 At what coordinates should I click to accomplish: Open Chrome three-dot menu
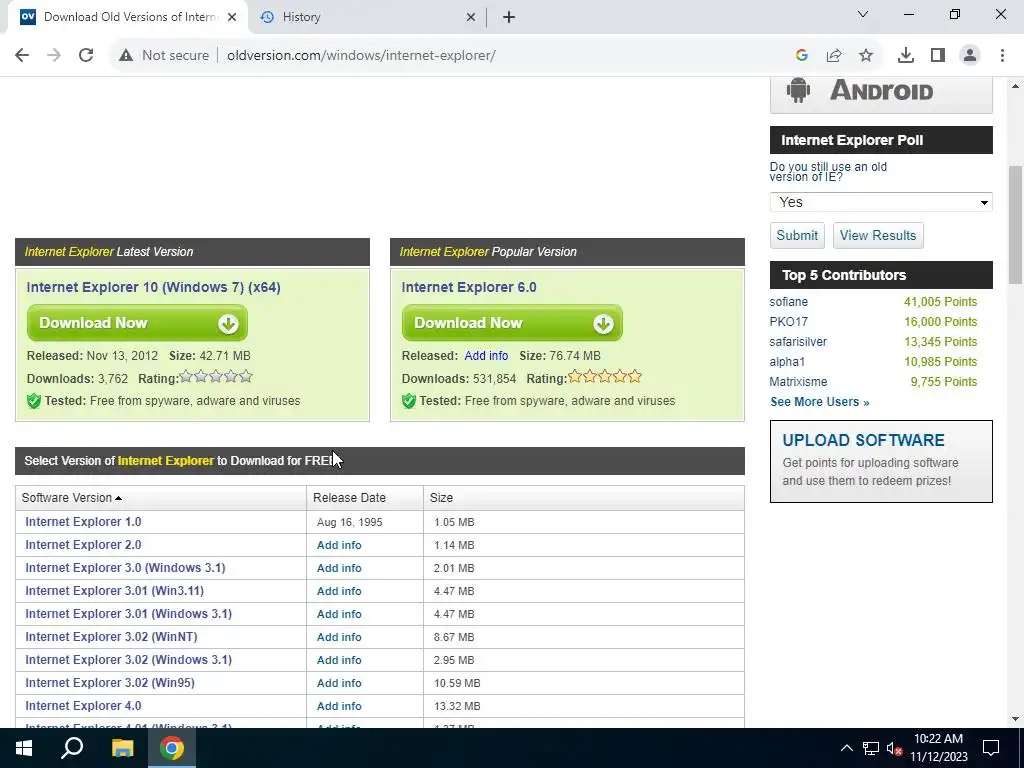1002,56
